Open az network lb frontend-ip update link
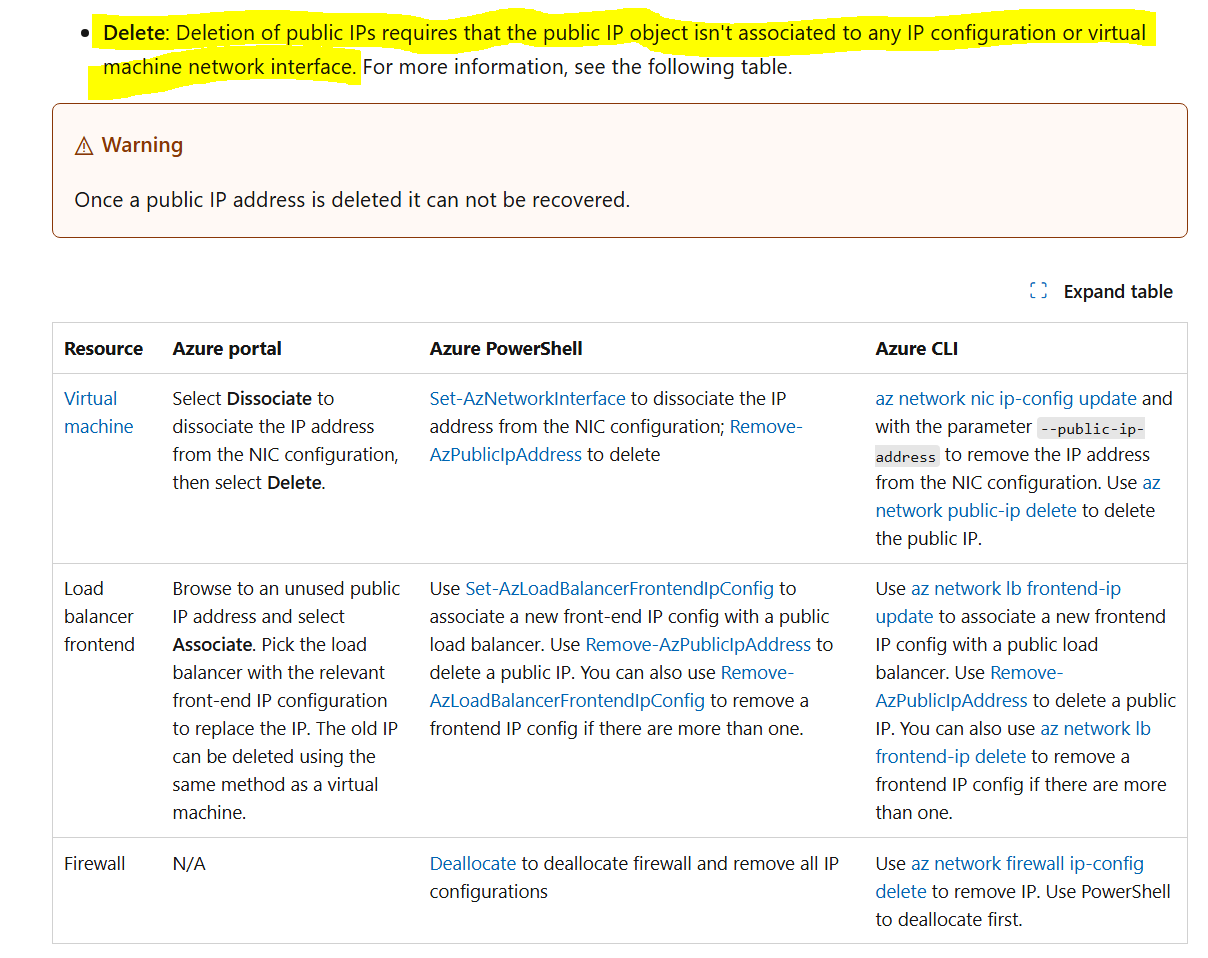Image resolution: width=1208 pixels, height=958 pixels. pyautogui.click(x=998, y=602)
